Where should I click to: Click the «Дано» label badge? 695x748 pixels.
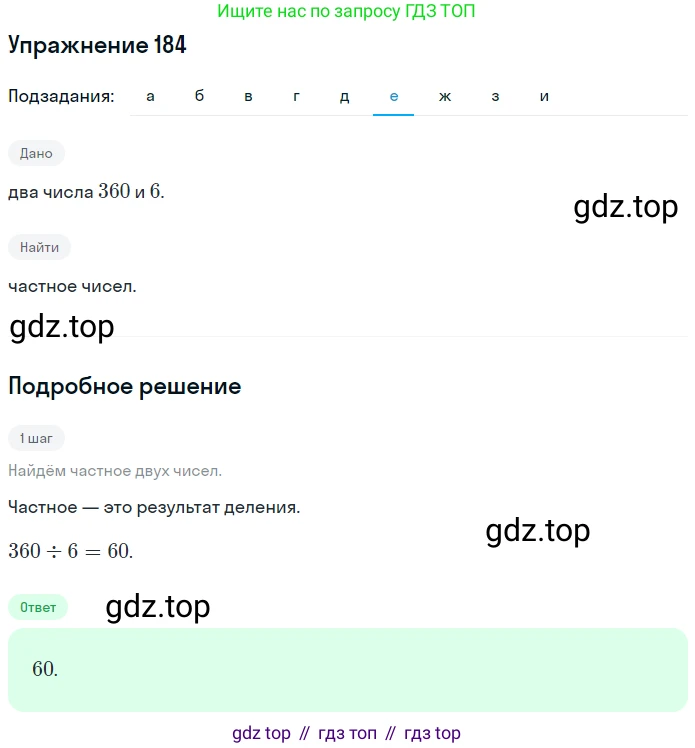pyautogui.click(x=36, y=153)
